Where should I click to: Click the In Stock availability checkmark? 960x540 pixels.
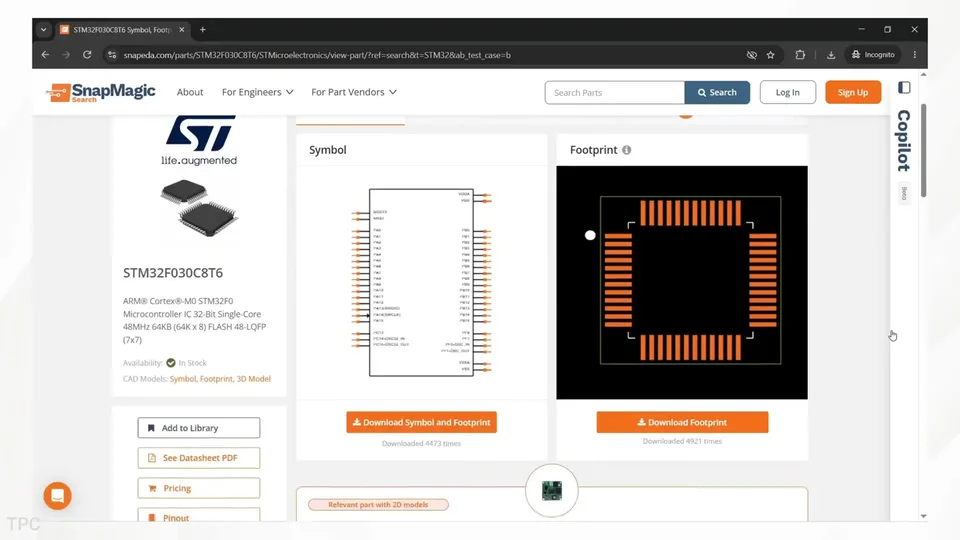coord(171,362)
